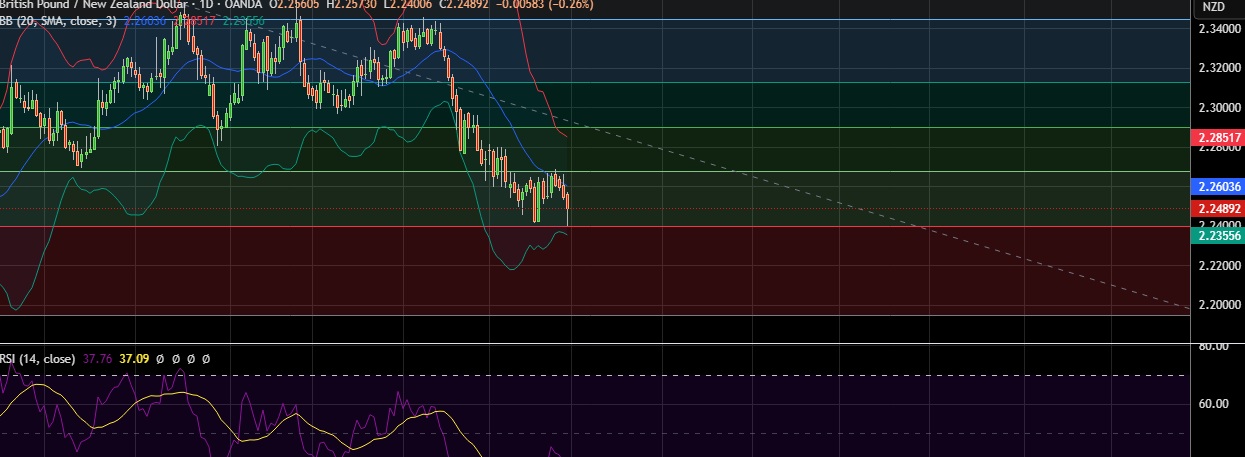Click the 2.20000 price axis label
The width and height of the screenshot is (1245, 457).
(x=1218, y=304)
